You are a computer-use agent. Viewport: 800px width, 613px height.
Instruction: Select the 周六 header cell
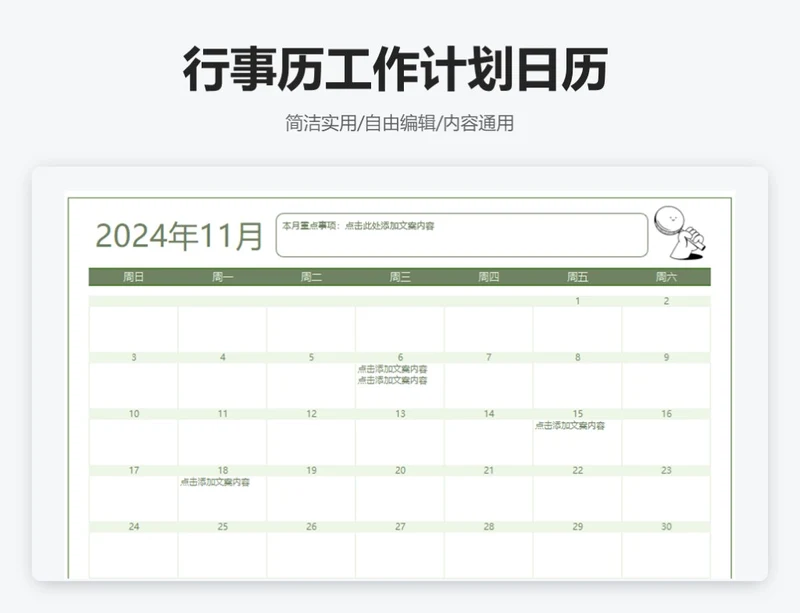coord(666,277)
